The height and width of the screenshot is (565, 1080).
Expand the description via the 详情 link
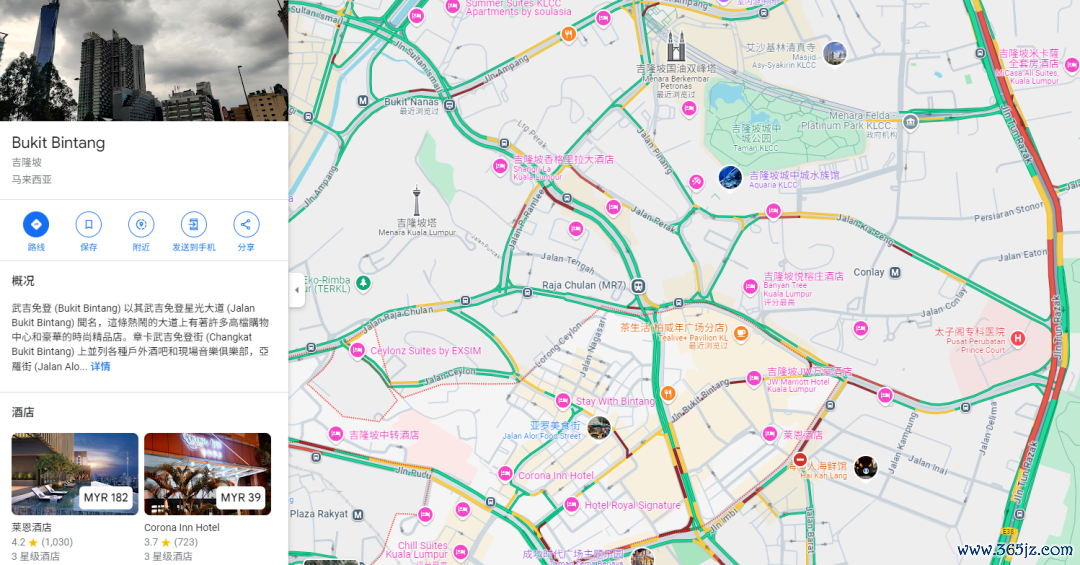(x=101, y=367)
